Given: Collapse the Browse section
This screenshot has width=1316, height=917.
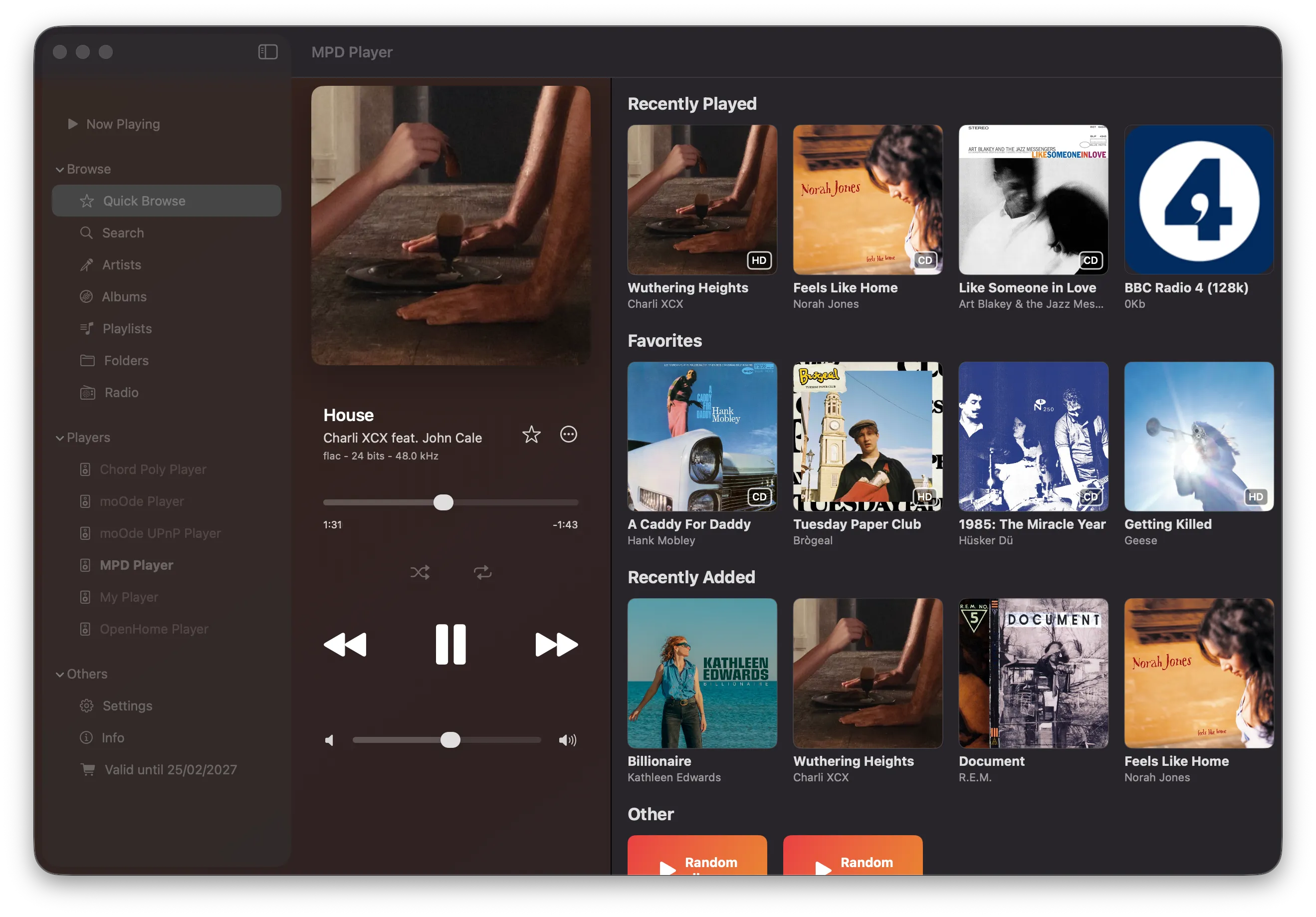Looking at the screenshot, I should pyautogui.click(x=59, y=170).
